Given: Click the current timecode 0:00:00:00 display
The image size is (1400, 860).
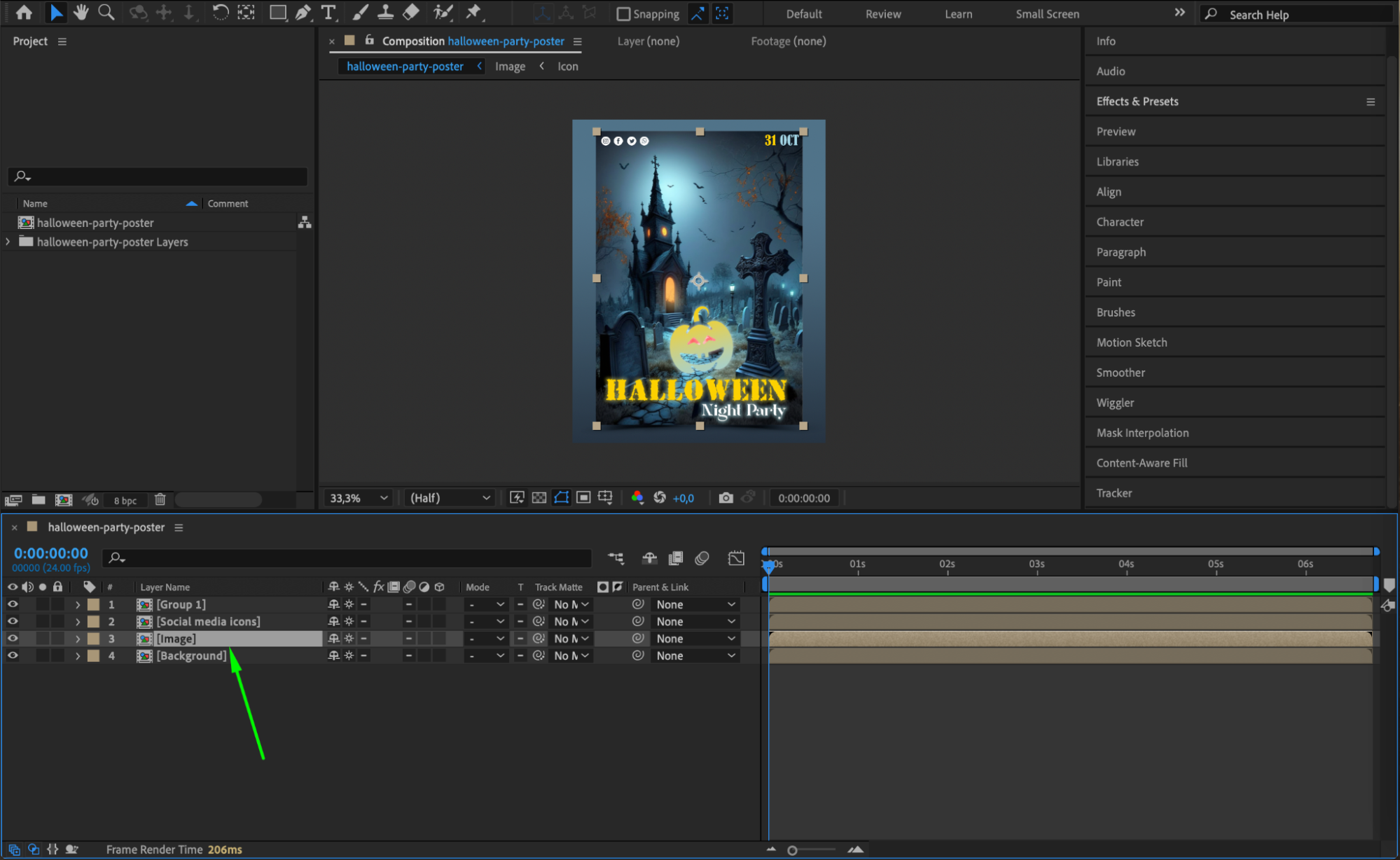Looking at the screenshot, I should (51, 553).
